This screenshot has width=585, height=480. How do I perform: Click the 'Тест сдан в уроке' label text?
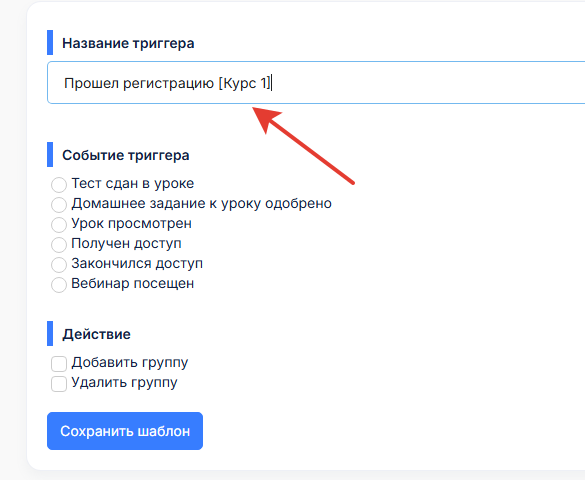pyautogui.click(x=133, y=183)
